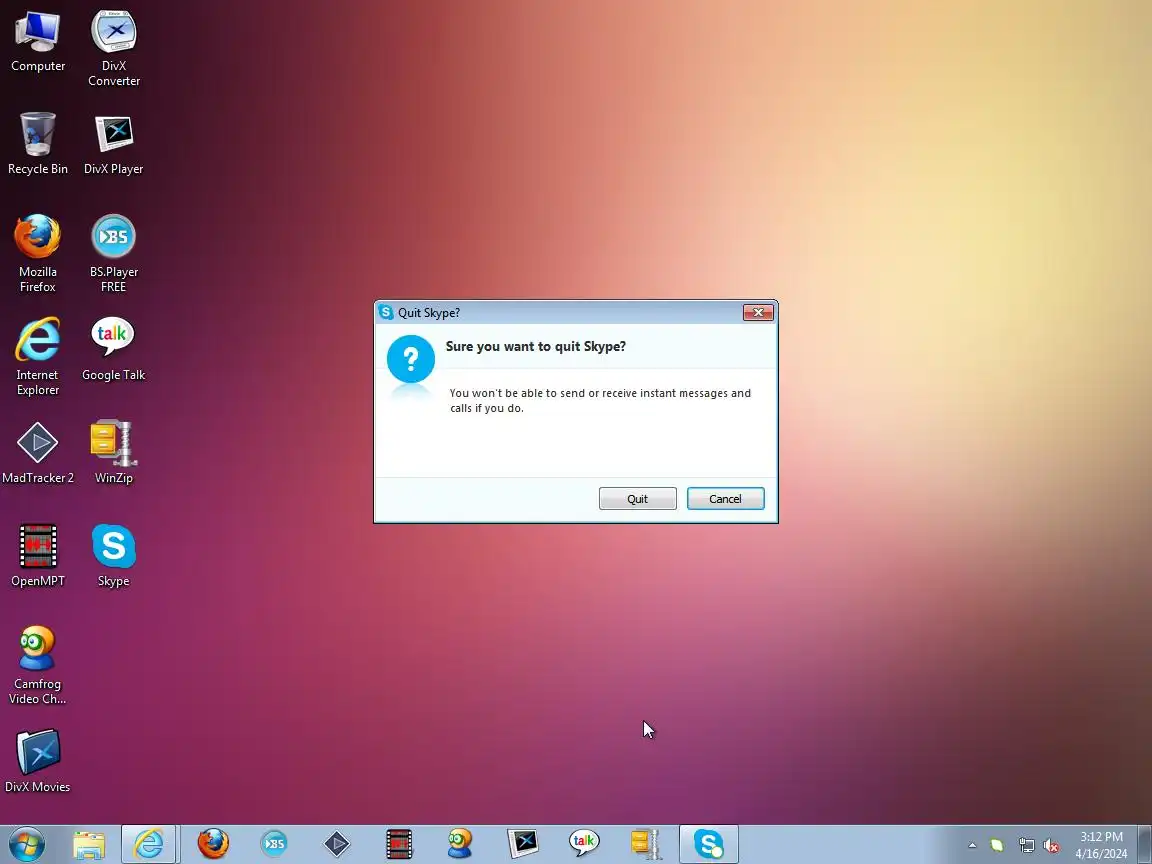This screenshot has width=1152, height=864.
Task: Click the Quit button in Skype dialog
Action: (x=637, y=498)
